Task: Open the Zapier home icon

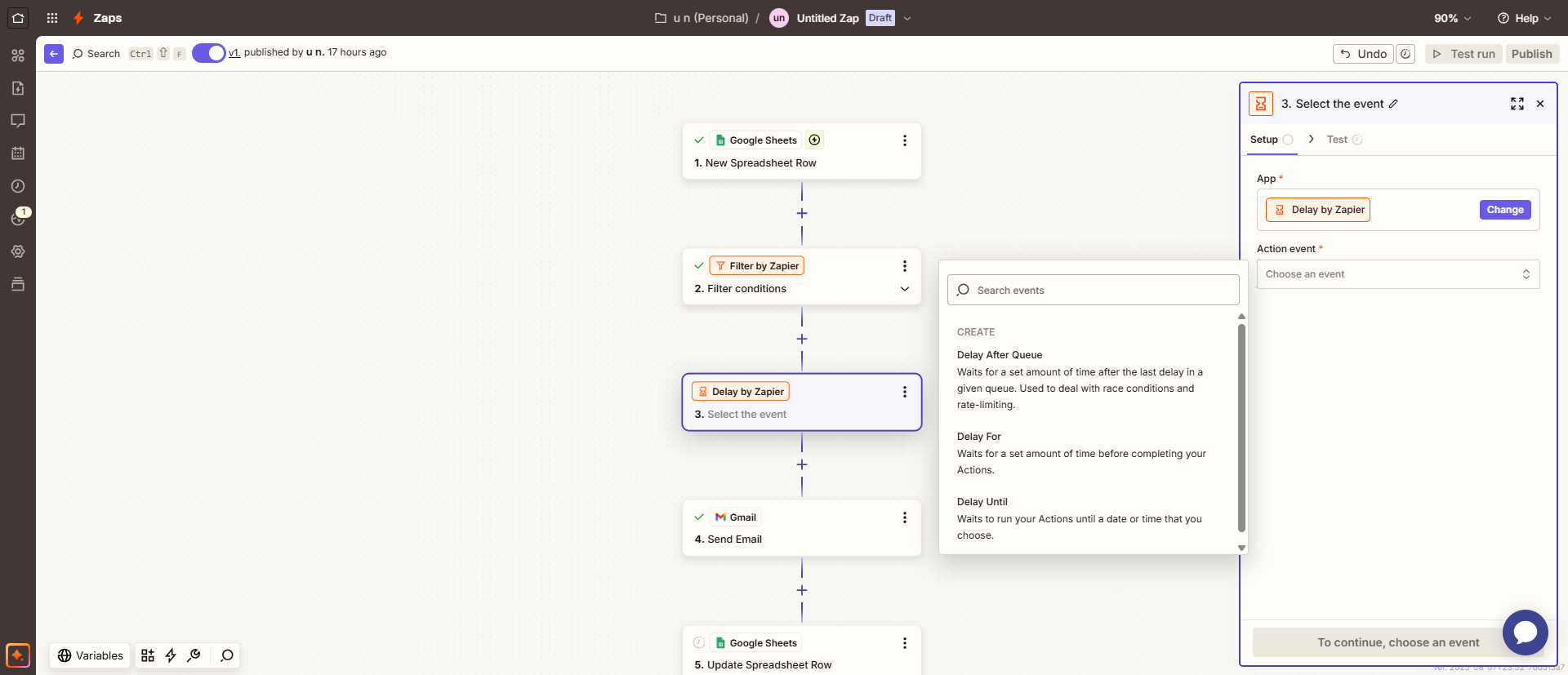Action: pyautogui.click(x=18, y=18)
